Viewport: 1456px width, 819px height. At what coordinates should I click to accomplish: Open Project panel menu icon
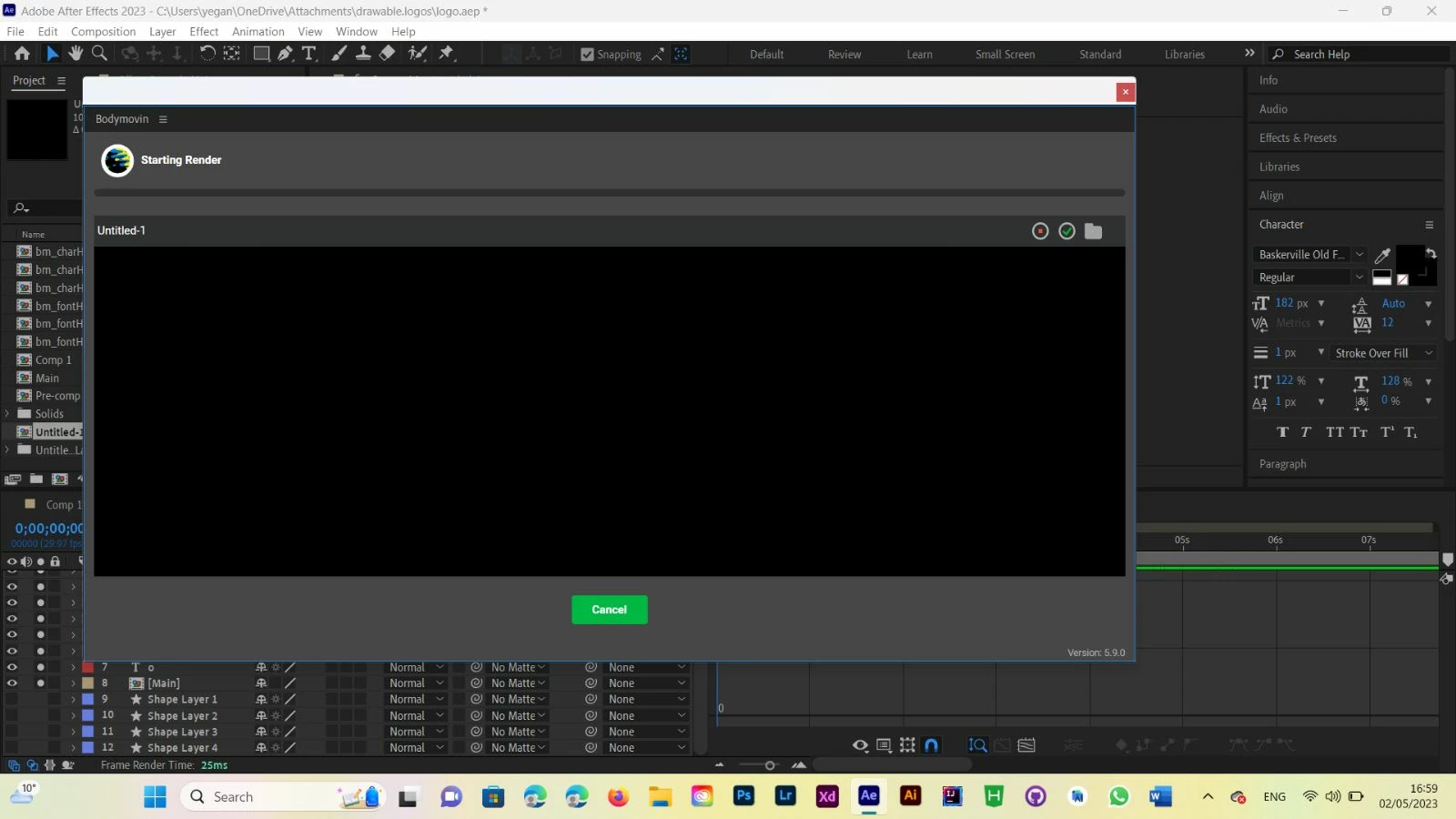(x=61, y=81)
